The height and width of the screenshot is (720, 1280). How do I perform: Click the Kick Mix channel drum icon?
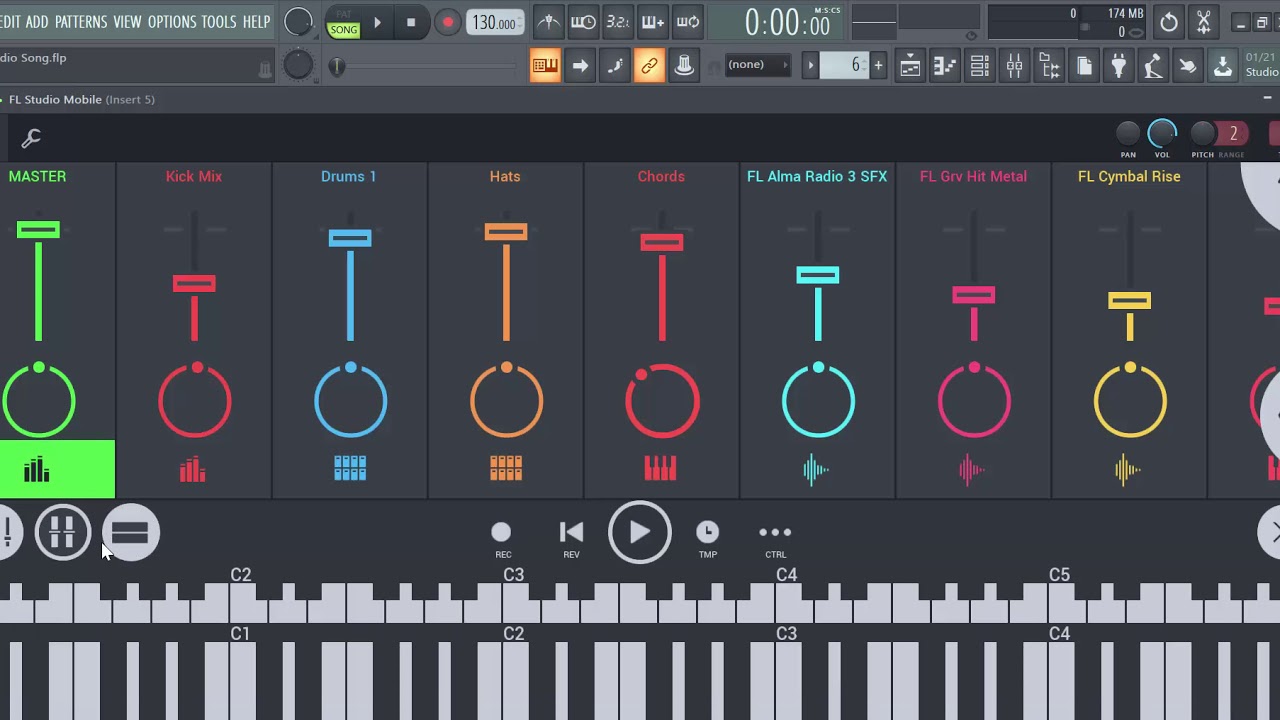(193, 469)
